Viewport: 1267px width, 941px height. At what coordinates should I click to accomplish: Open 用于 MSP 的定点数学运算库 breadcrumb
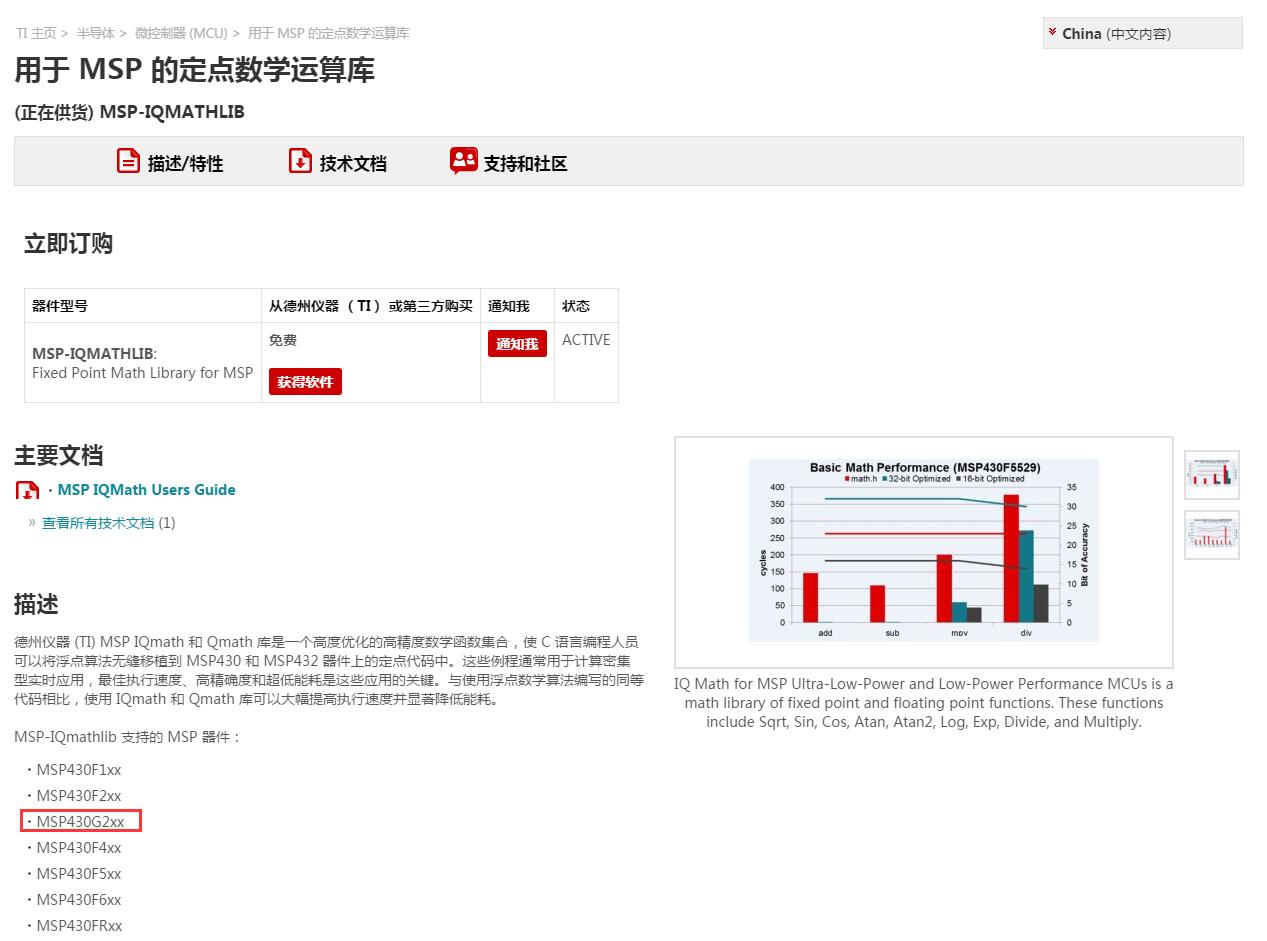click(x=328, y=33)
